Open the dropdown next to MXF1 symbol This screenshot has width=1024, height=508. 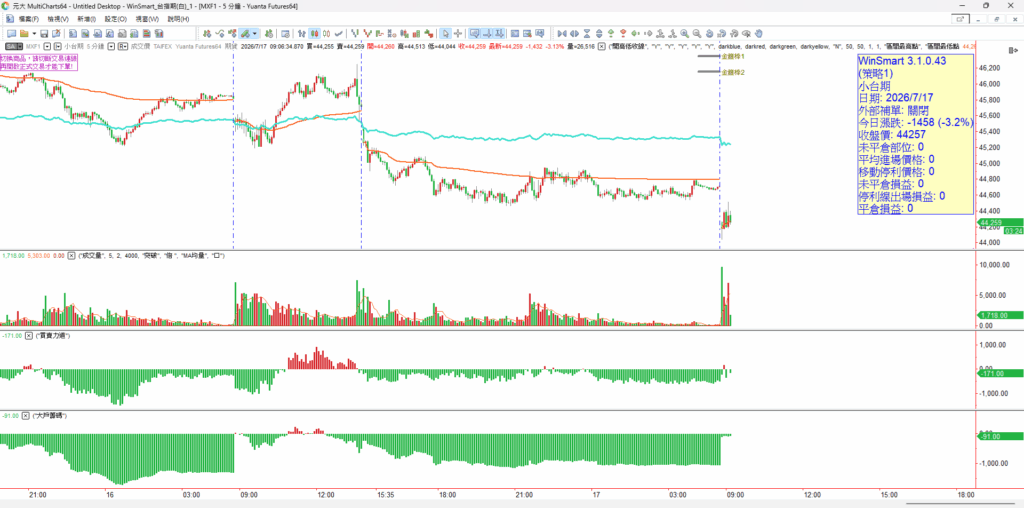coord(48,46)
